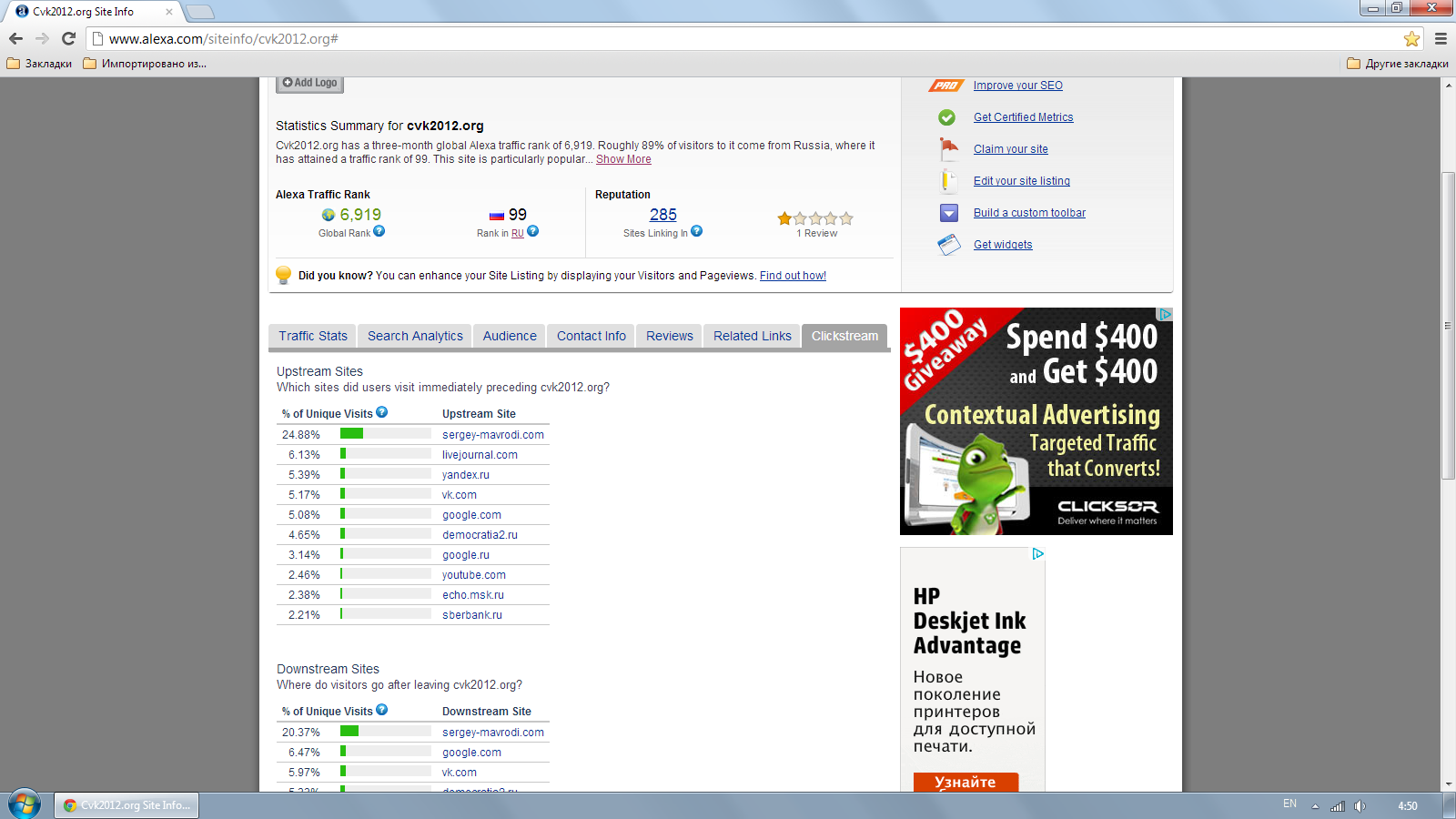Image resolution: width=1456 pixels, height=819 pixels.
Task: Click the Chrome taskbar button Cvk2012.org Site Info
Action: coord(126,805)
